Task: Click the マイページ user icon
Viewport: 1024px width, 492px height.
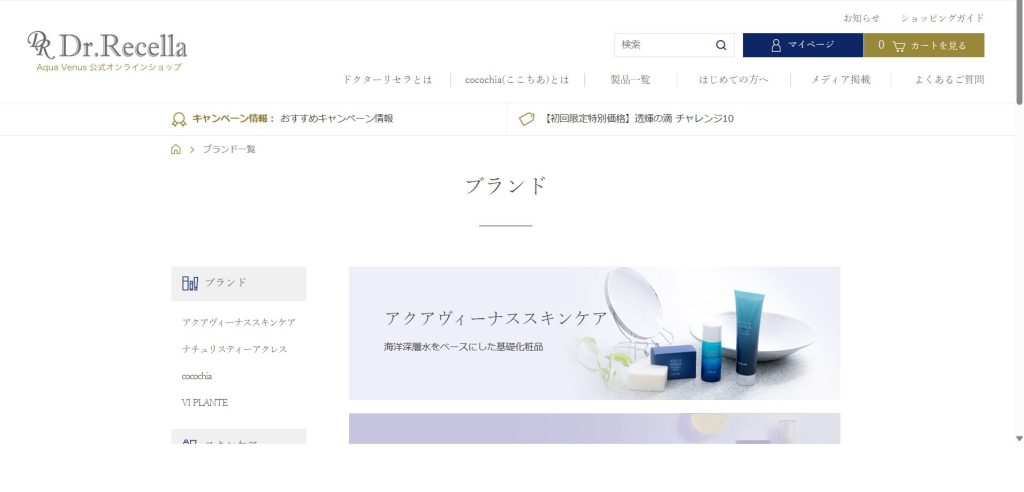Action: 776,45
